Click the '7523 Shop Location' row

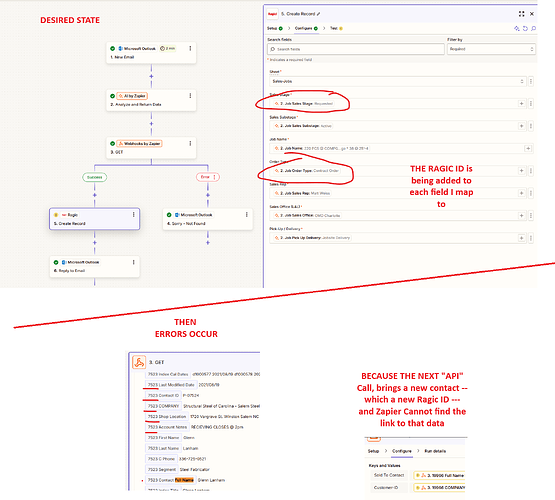[202, 416]
